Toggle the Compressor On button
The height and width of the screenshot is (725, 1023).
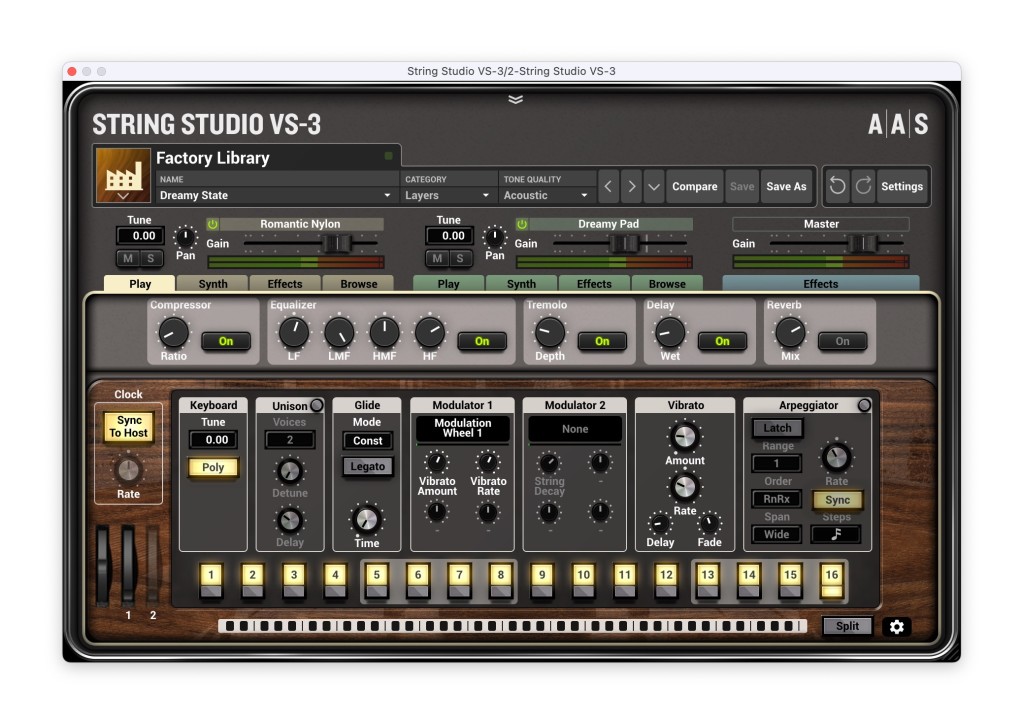(x=226, y=341)
